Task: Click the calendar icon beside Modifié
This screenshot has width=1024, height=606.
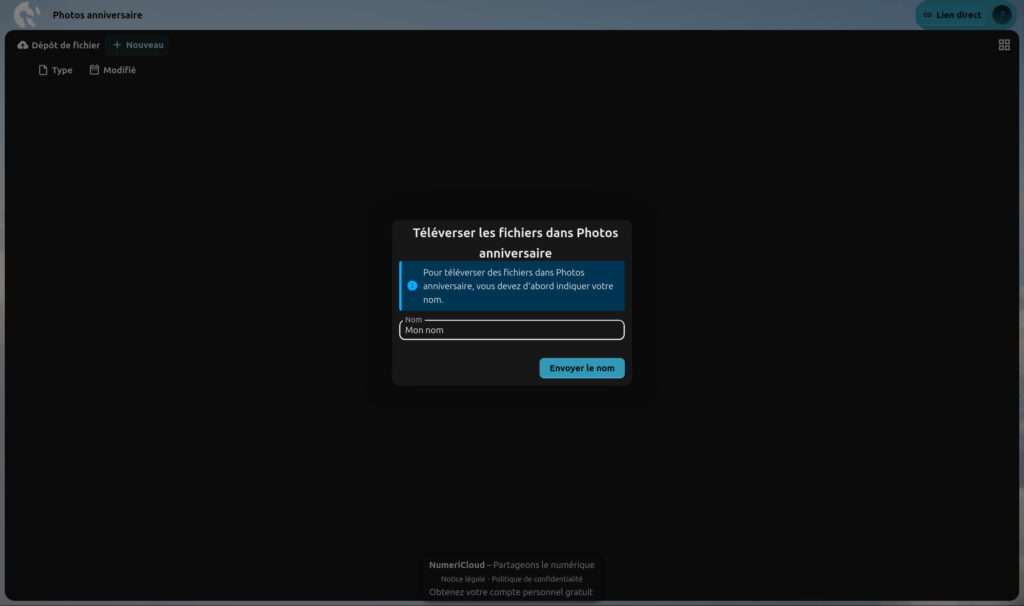Action: click(94, 69)
